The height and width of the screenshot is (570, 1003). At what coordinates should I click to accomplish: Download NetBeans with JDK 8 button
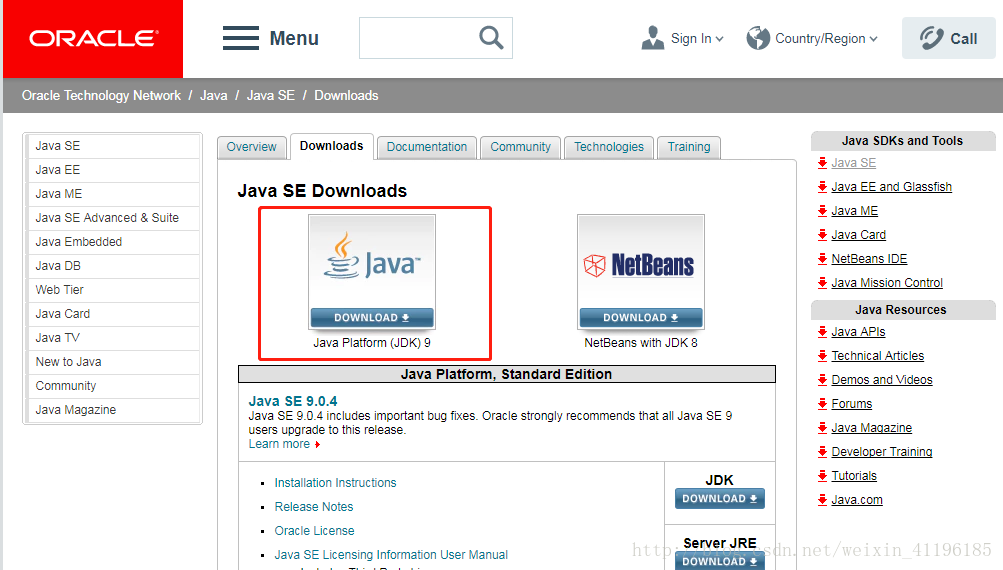point(640,318)
